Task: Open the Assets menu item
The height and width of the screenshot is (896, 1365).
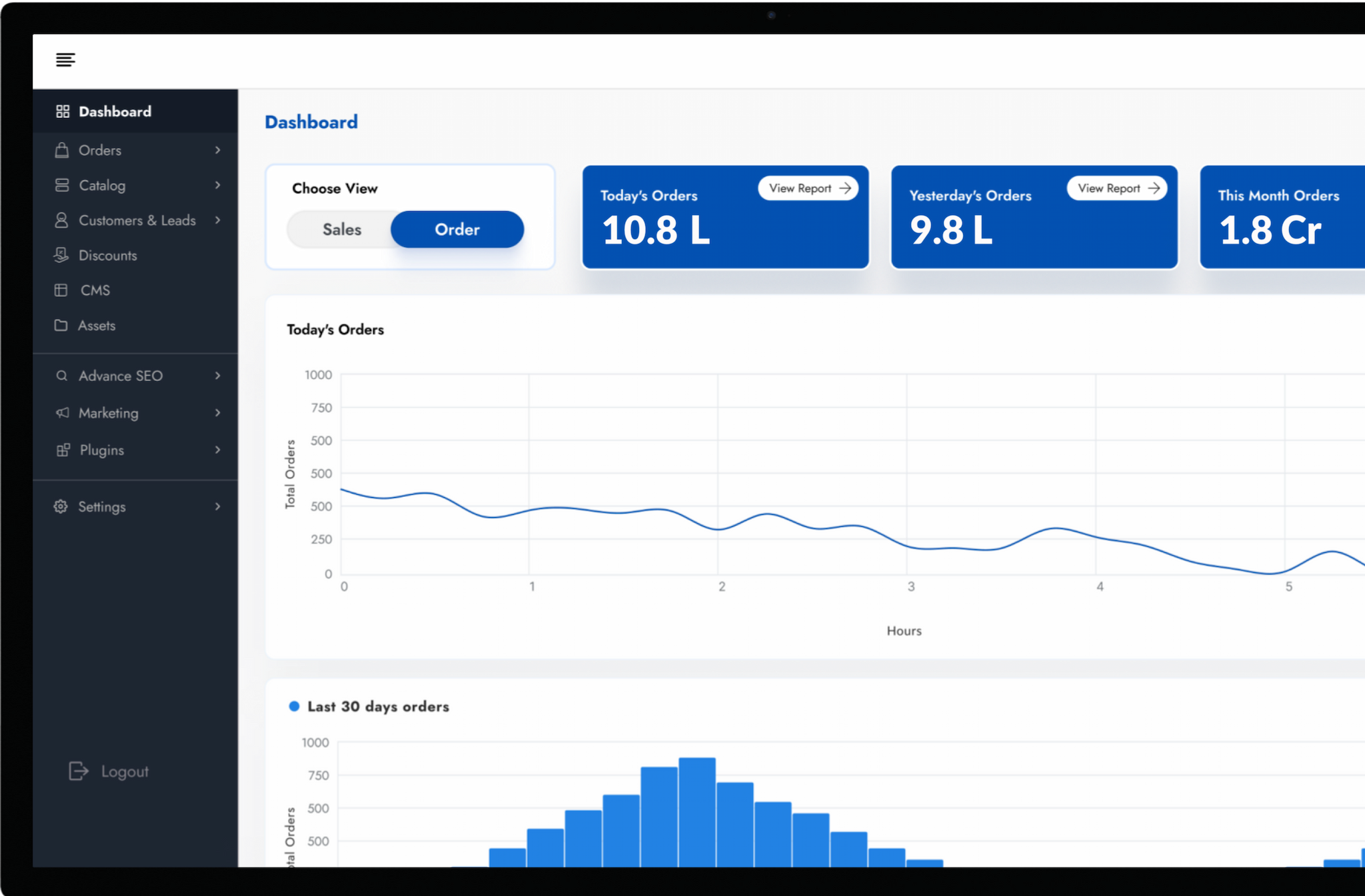Action: point(135,325)
